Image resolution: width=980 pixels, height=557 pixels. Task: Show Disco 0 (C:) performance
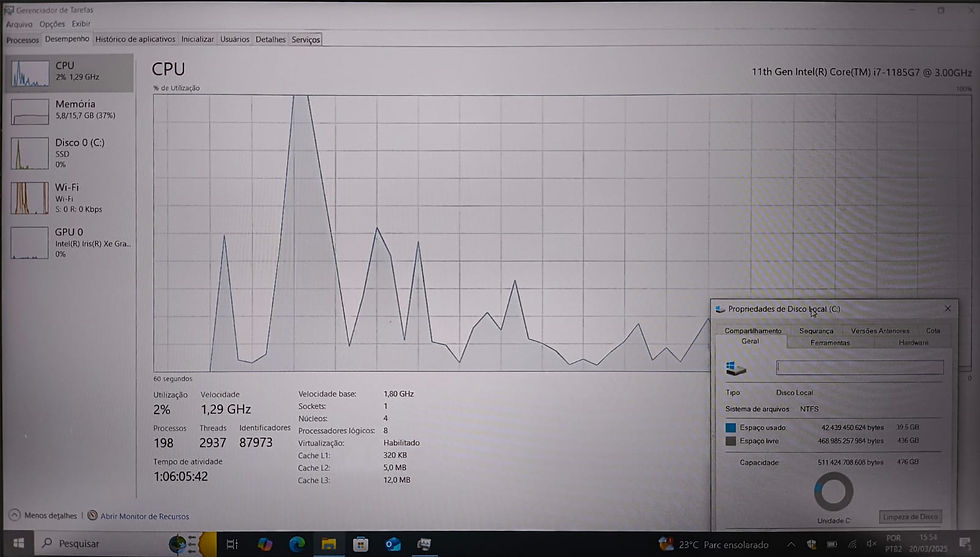coord(69,153)
